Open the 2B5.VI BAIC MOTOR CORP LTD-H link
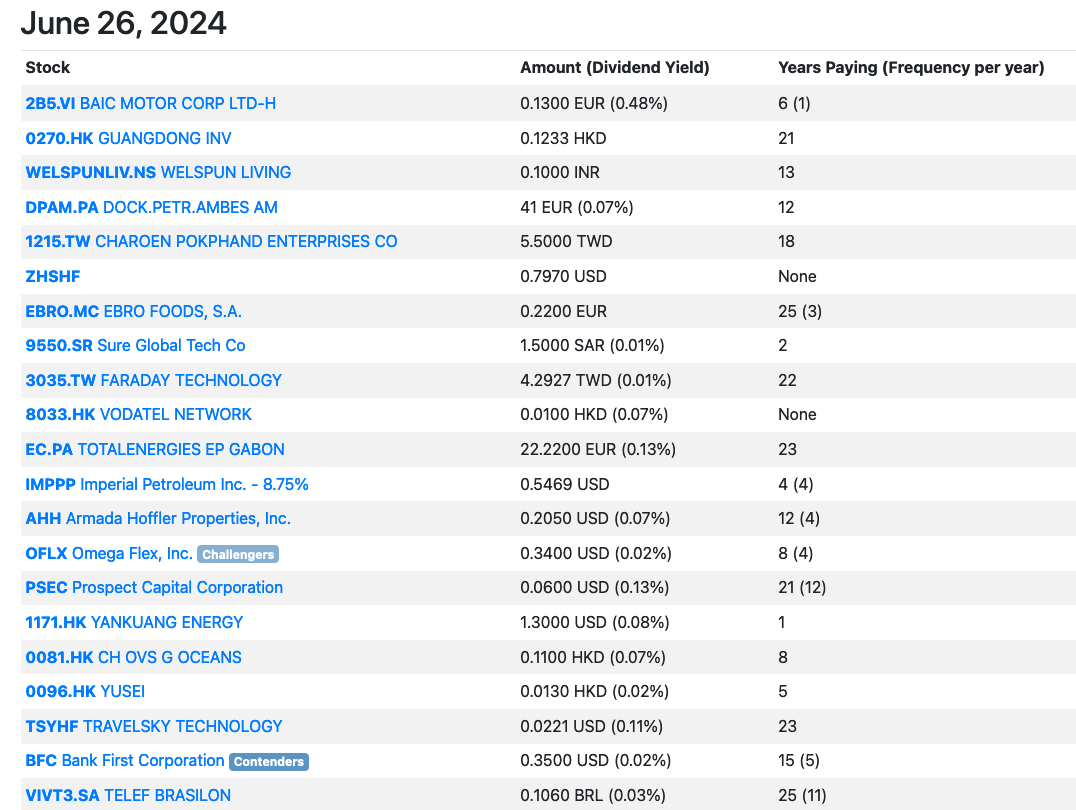1076x810 pixels. [x=150, y=104]
